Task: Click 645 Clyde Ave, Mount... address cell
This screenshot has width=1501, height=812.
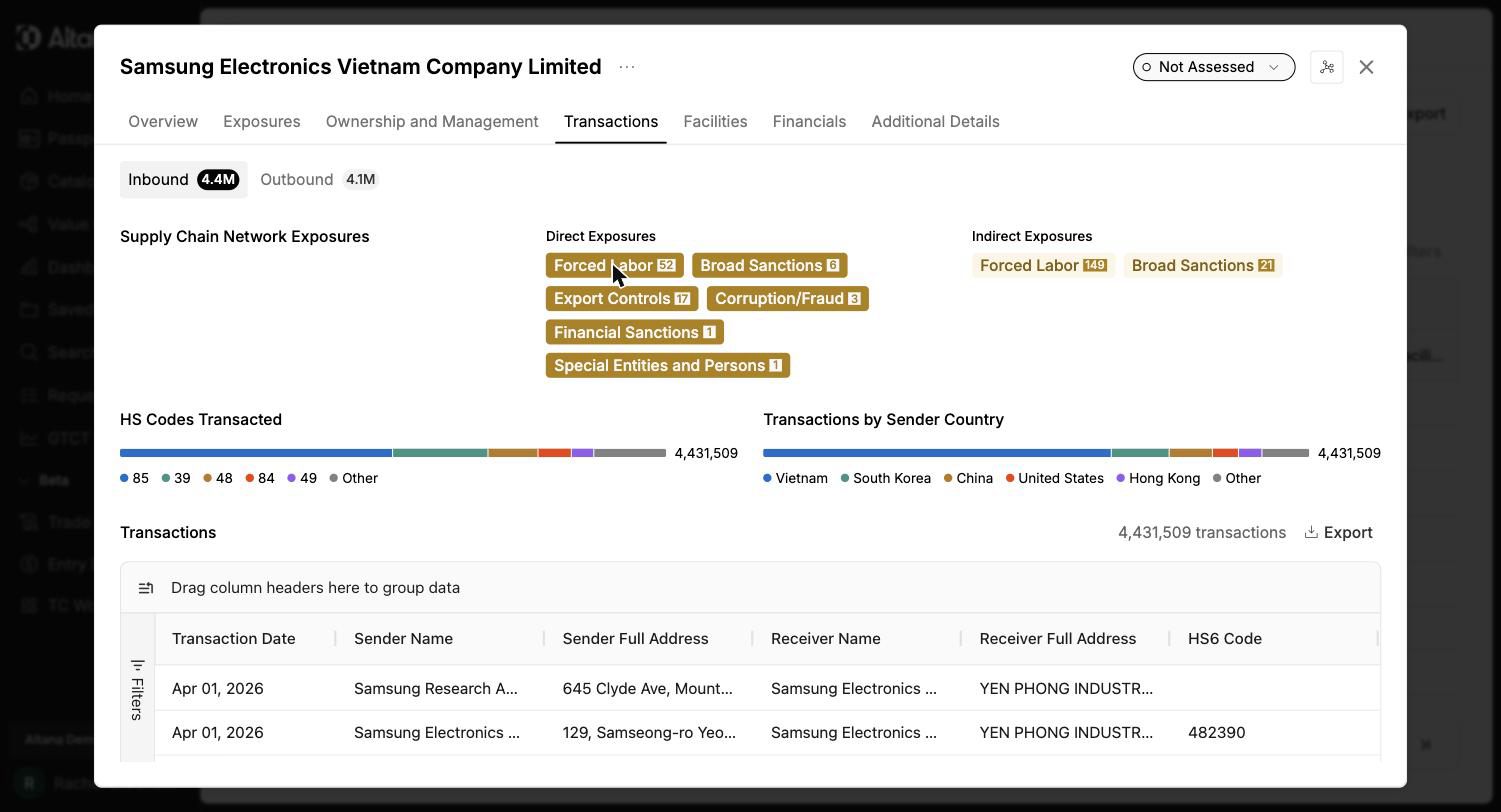Action: coord(647,688)
